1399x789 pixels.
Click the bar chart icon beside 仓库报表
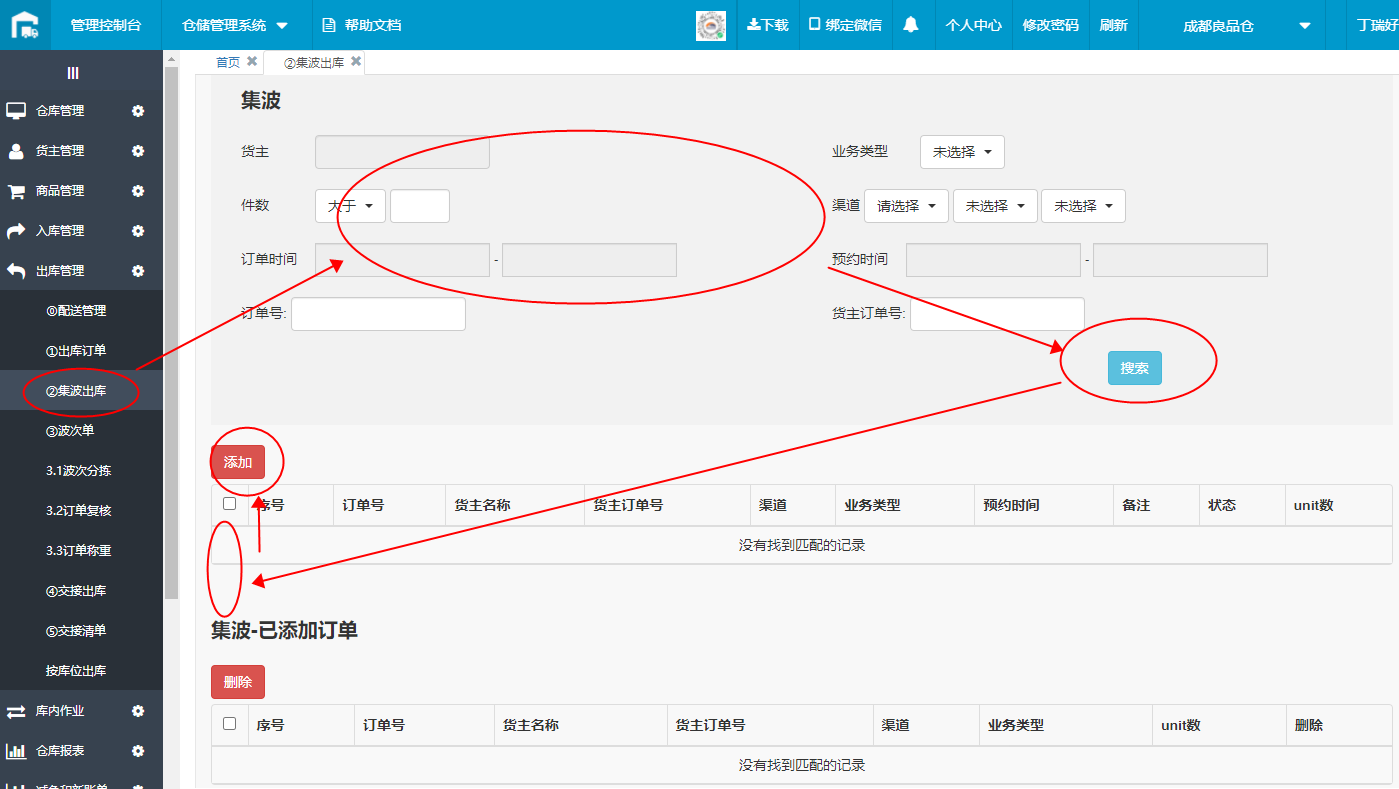(x=16, y=751)
